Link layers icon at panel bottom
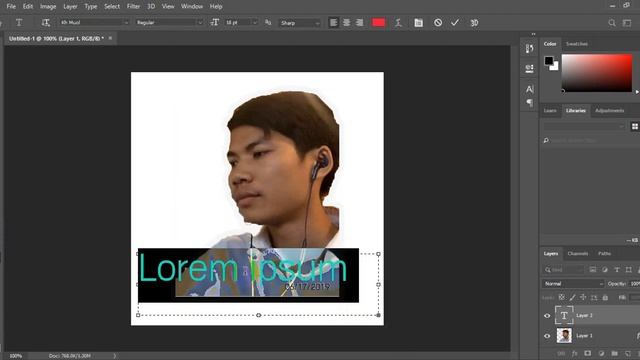 (561, 353)
